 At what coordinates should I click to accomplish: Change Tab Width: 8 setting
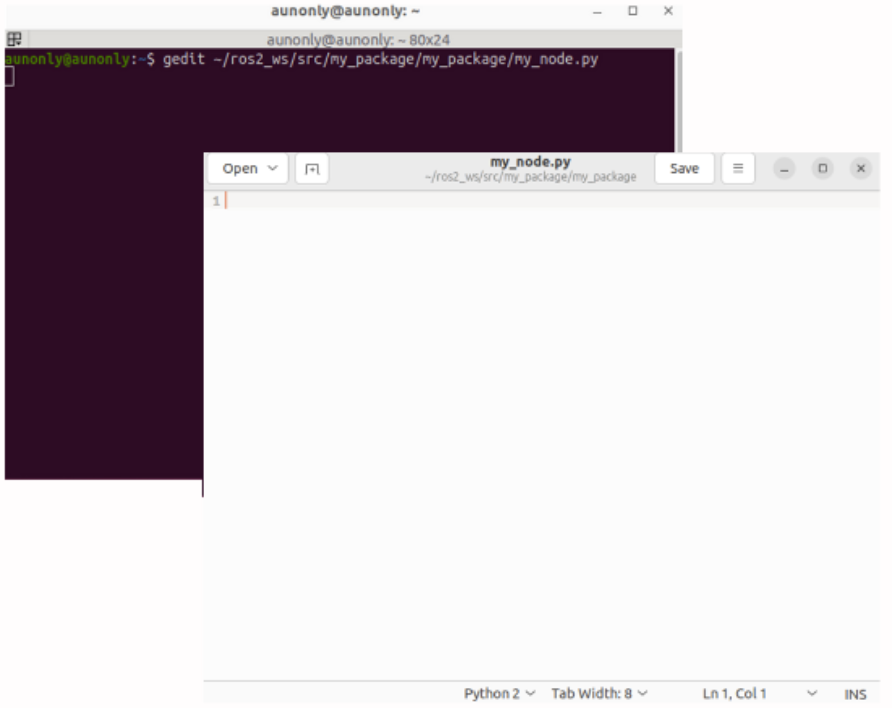(x=599, y=694)
